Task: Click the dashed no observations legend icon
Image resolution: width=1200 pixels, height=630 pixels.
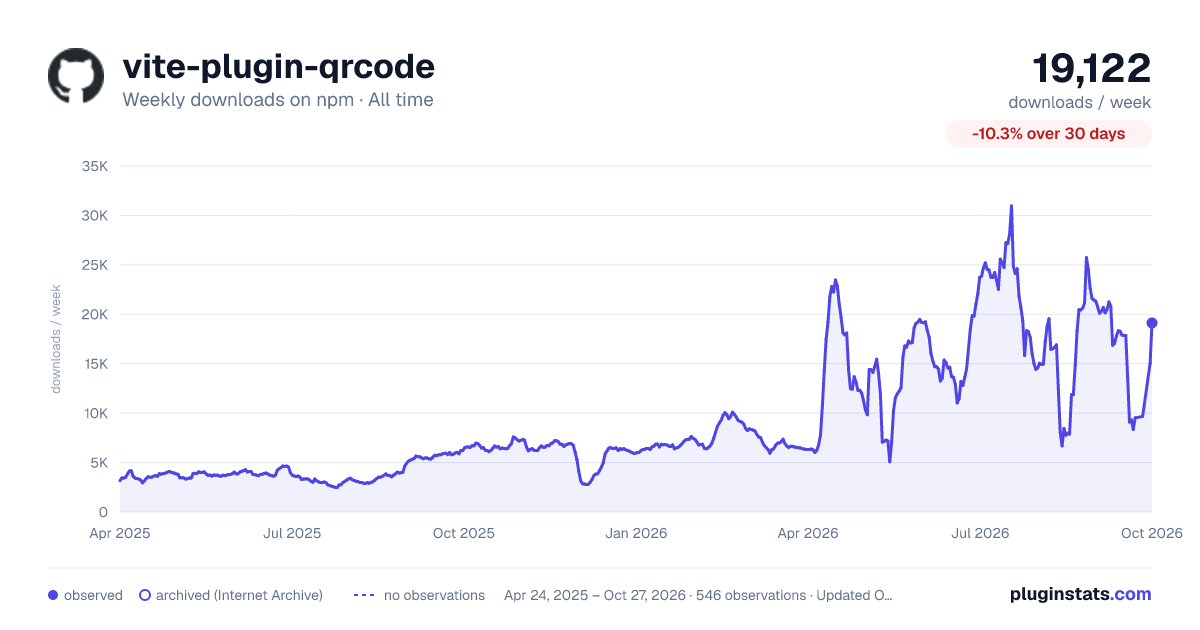Action: [364, 595]
